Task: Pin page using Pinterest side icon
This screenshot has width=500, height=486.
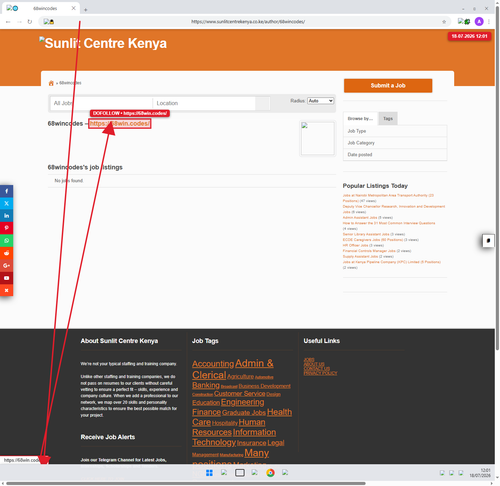Action: [6, 228]
